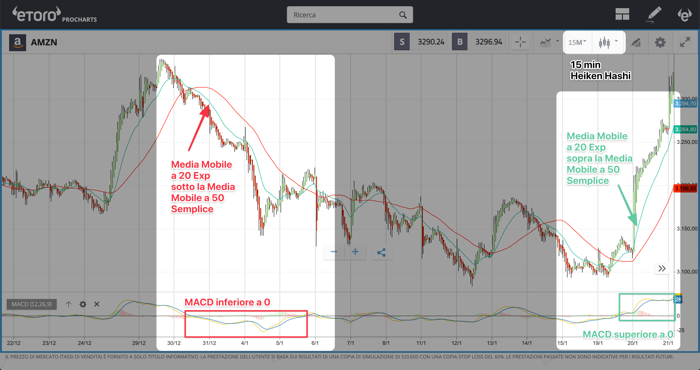The image size is (700, 370).
Task: Open the chart layout grid icon
Action: coord(622,14)
